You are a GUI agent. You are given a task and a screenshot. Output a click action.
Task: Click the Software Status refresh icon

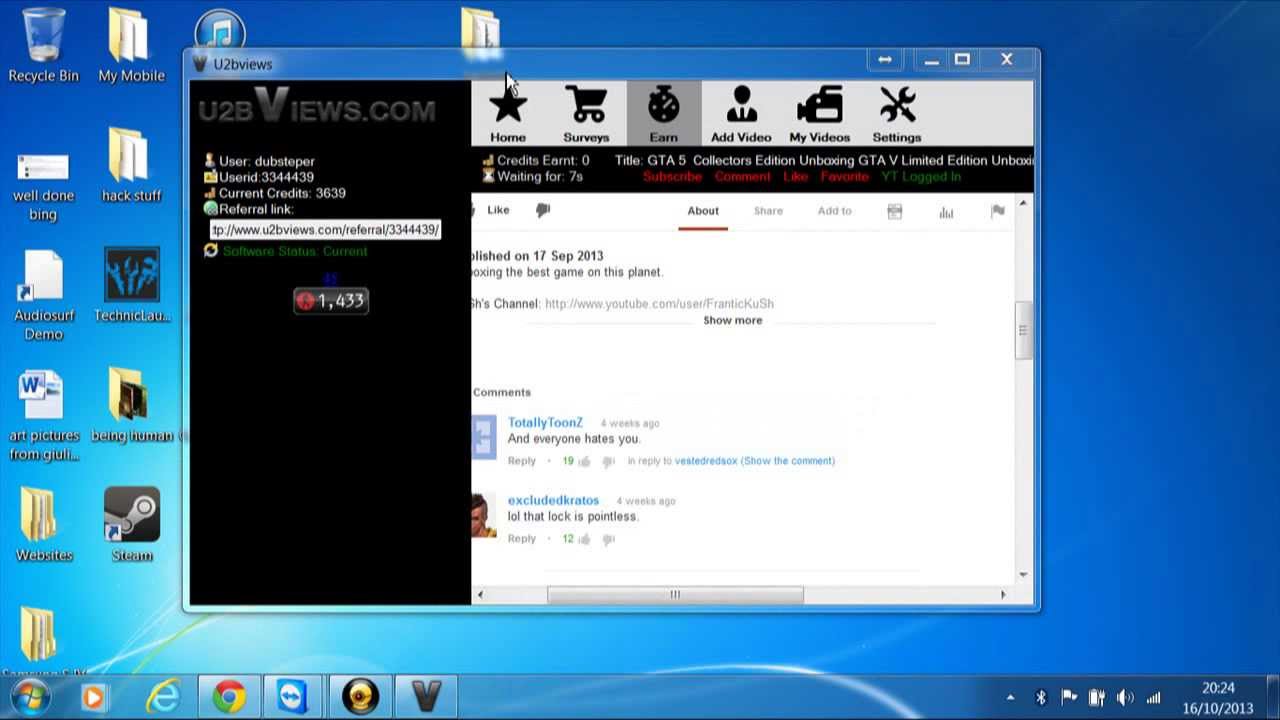click(x=211, y=251)
